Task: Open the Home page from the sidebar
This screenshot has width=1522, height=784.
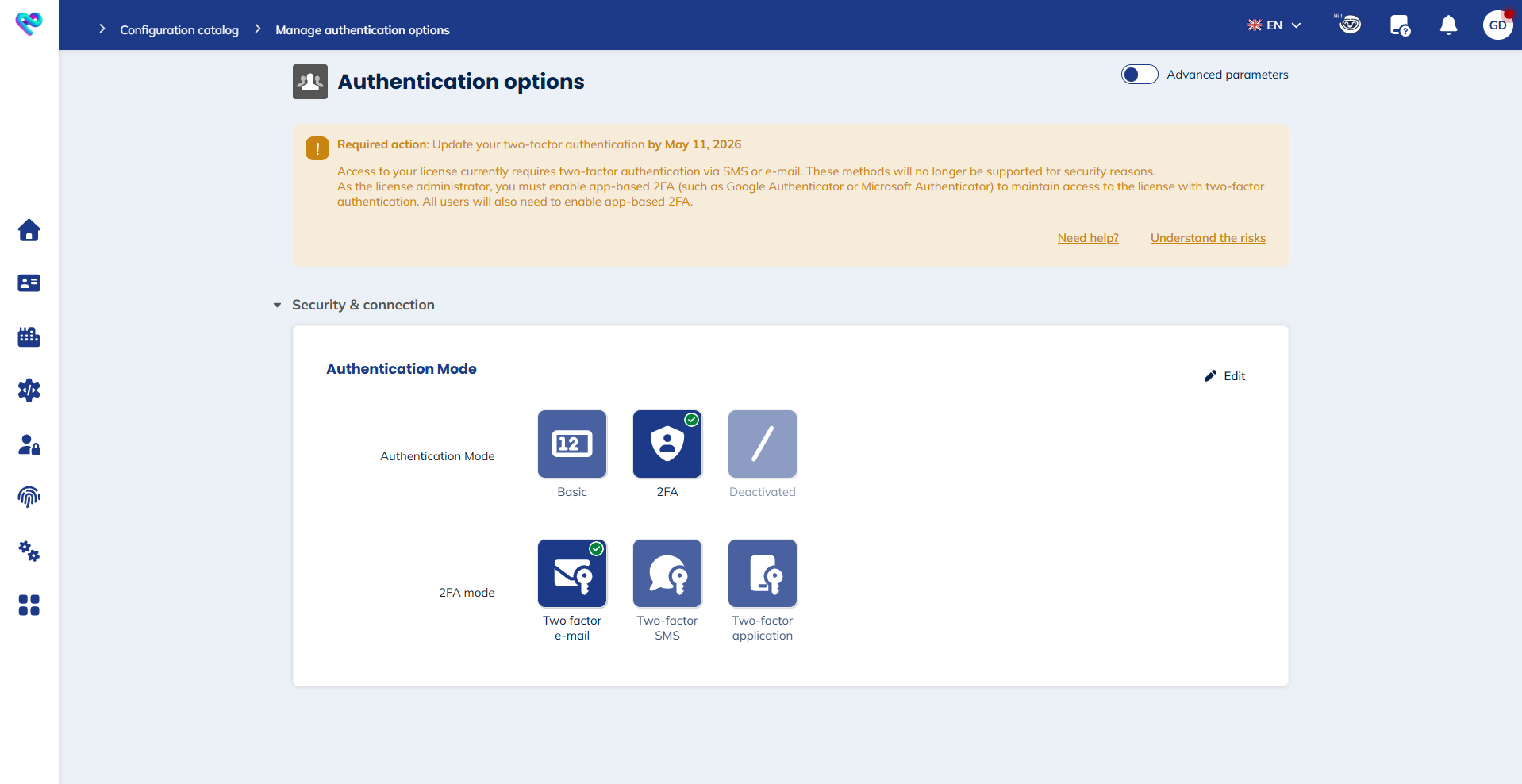Action: pyautogui.click(x=29, y=230)
